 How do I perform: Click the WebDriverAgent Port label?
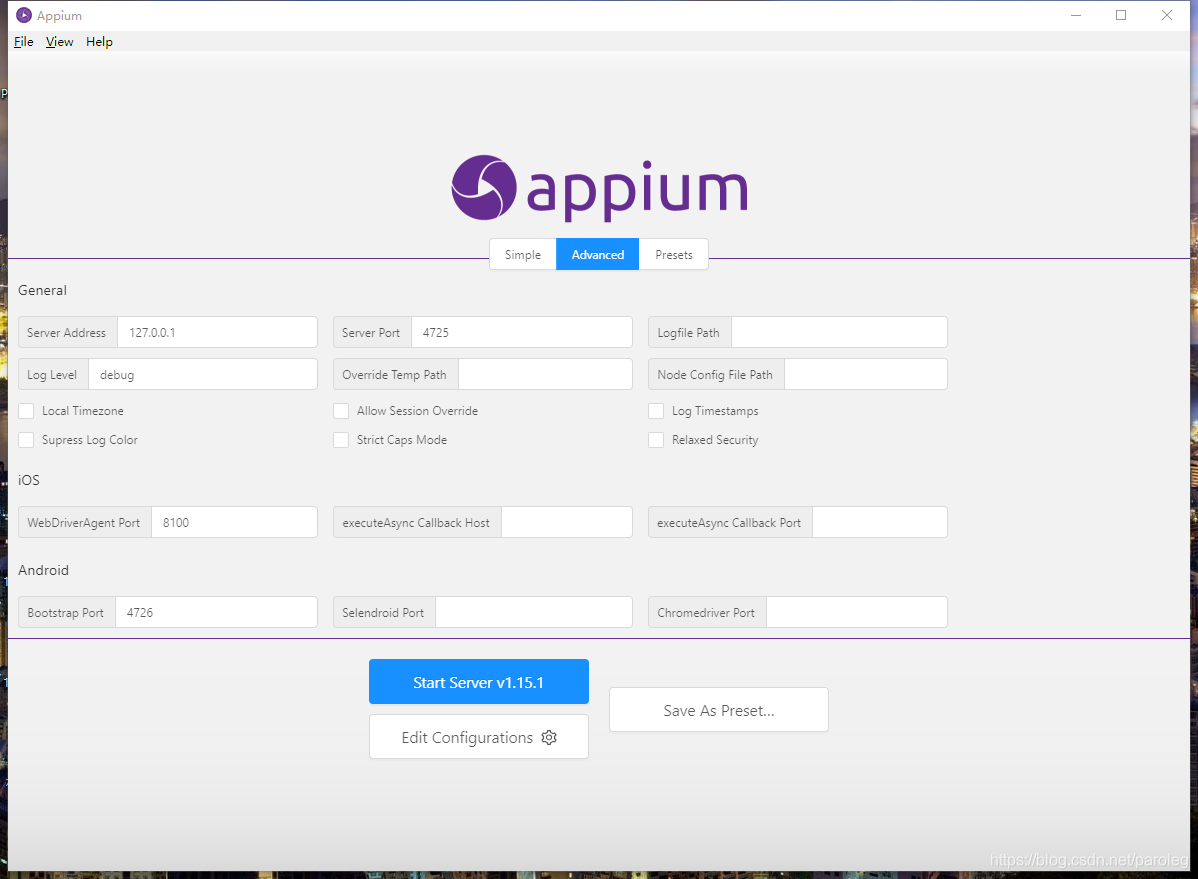coord(84,523)
